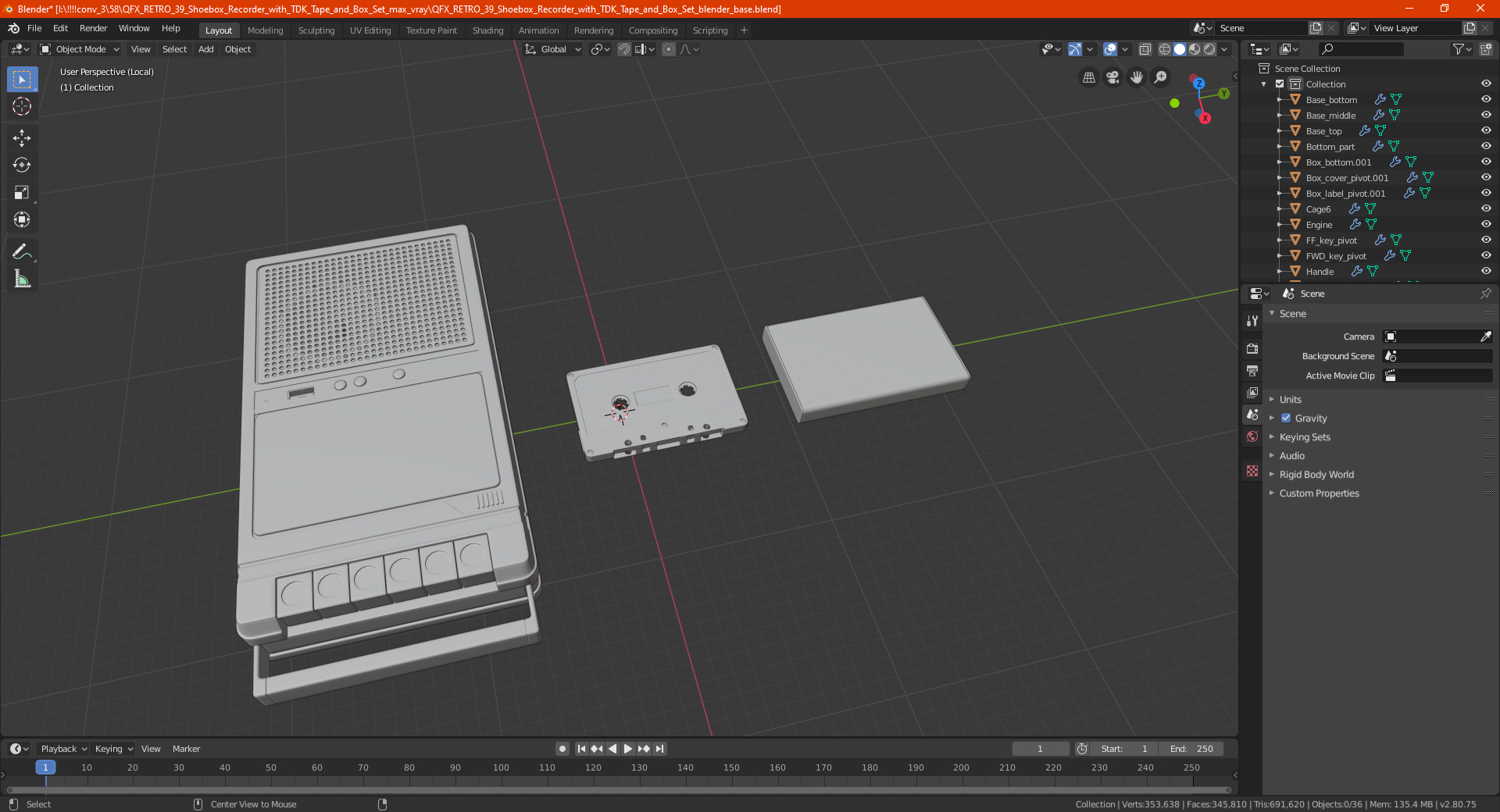Open the World properties tab
Viewport: 1500px width, 812px height.
(1252, 436)
